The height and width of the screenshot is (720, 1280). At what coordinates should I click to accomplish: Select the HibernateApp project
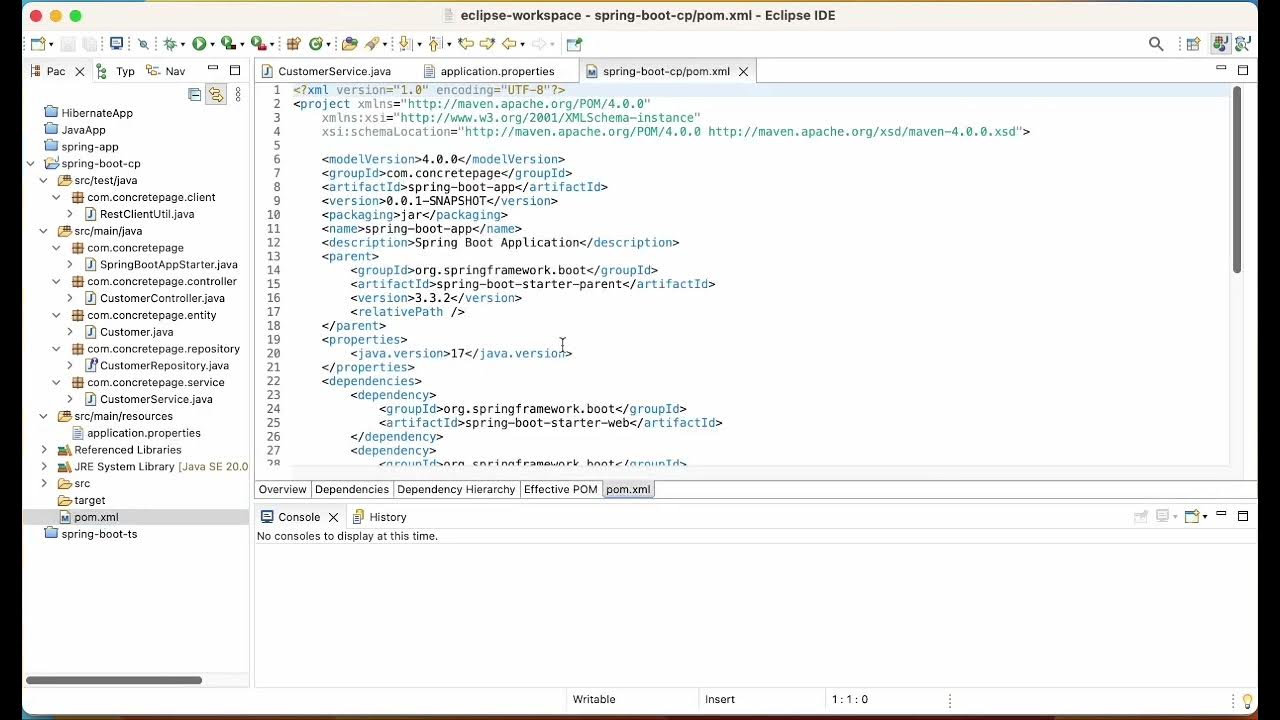(97, 113)
